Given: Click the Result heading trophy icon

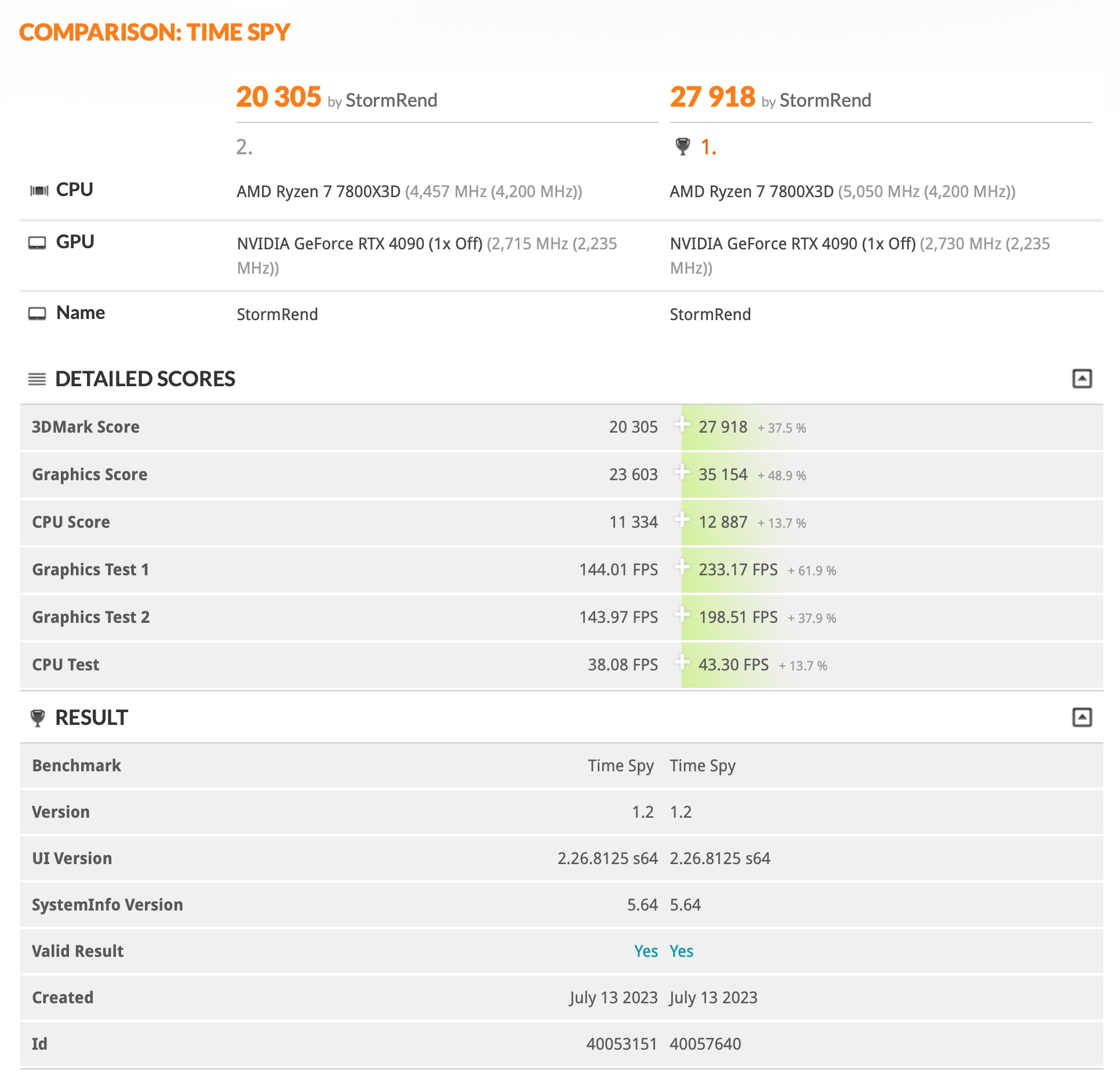Looking at the screenshot, I should (x=38, y=718).
